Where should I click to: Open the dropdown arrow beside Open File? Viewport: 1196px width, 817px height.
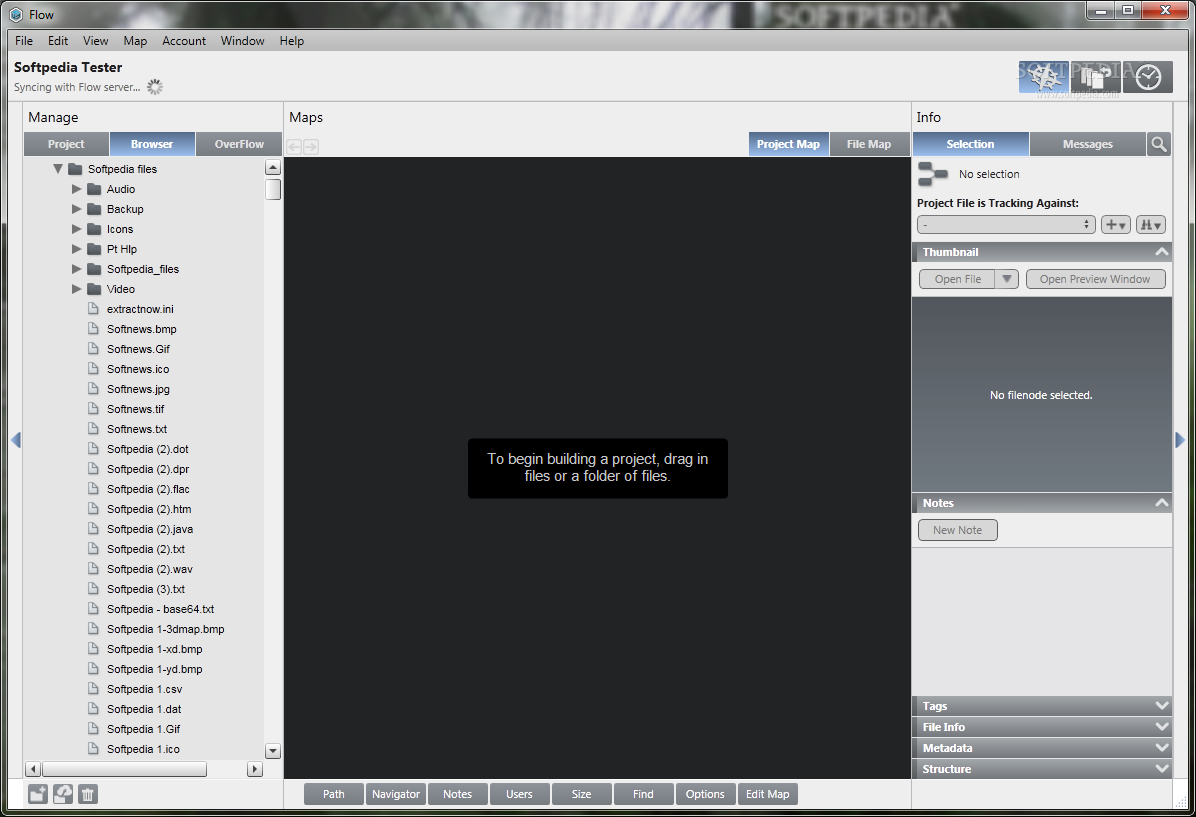pyautogui.click(x=1007, y=279)
